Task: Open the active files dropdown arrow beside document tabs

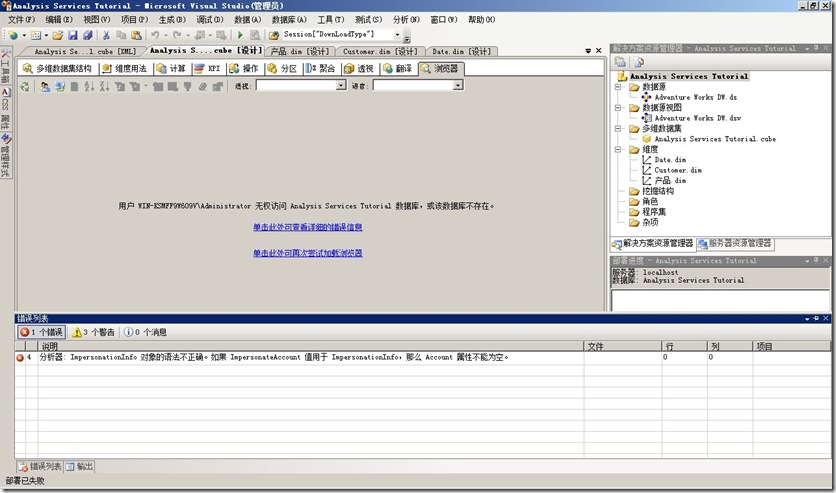Action: (588, 51)
